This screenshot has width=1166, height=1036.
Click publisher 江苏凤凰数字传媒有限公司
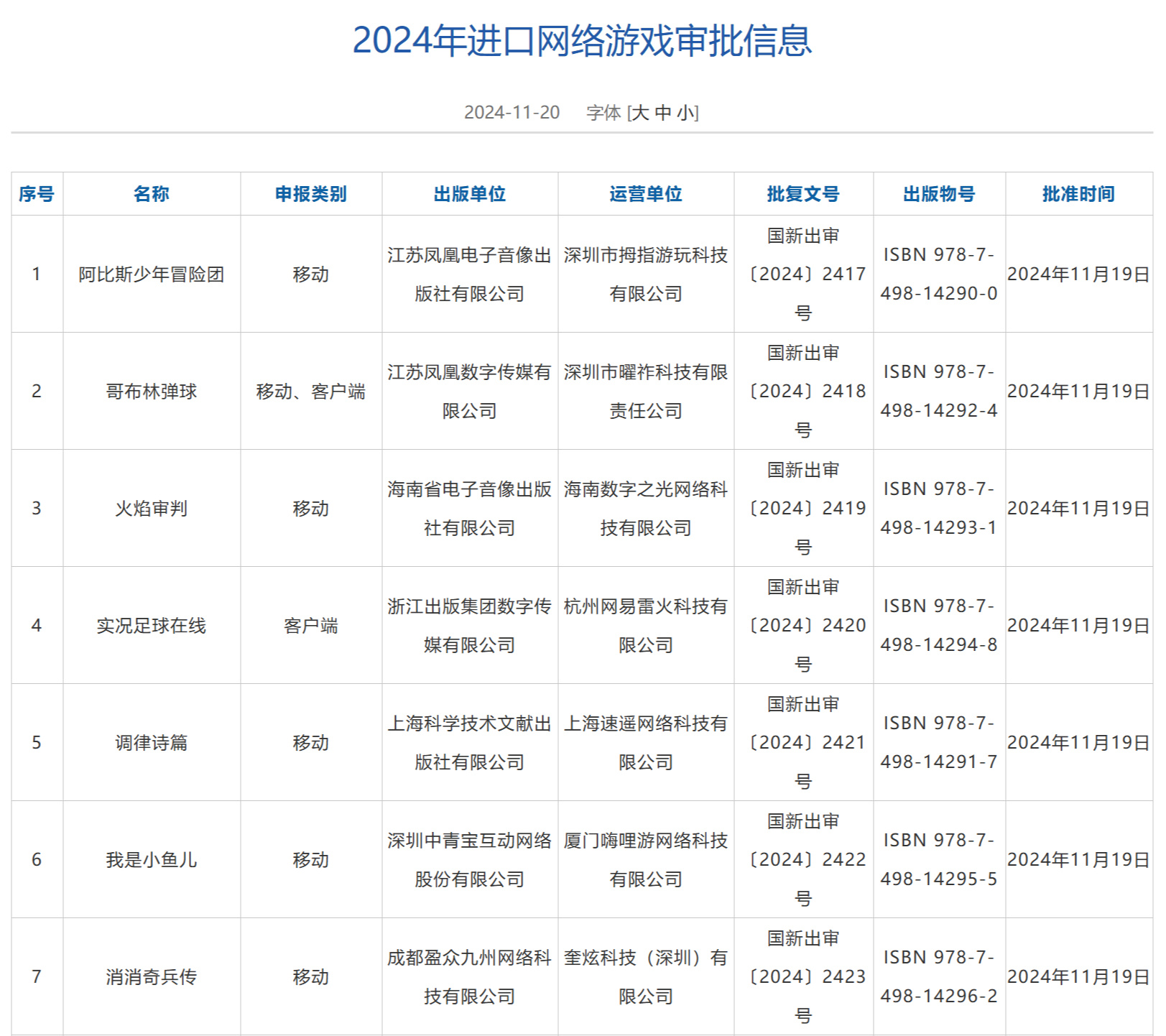[470, 392]
